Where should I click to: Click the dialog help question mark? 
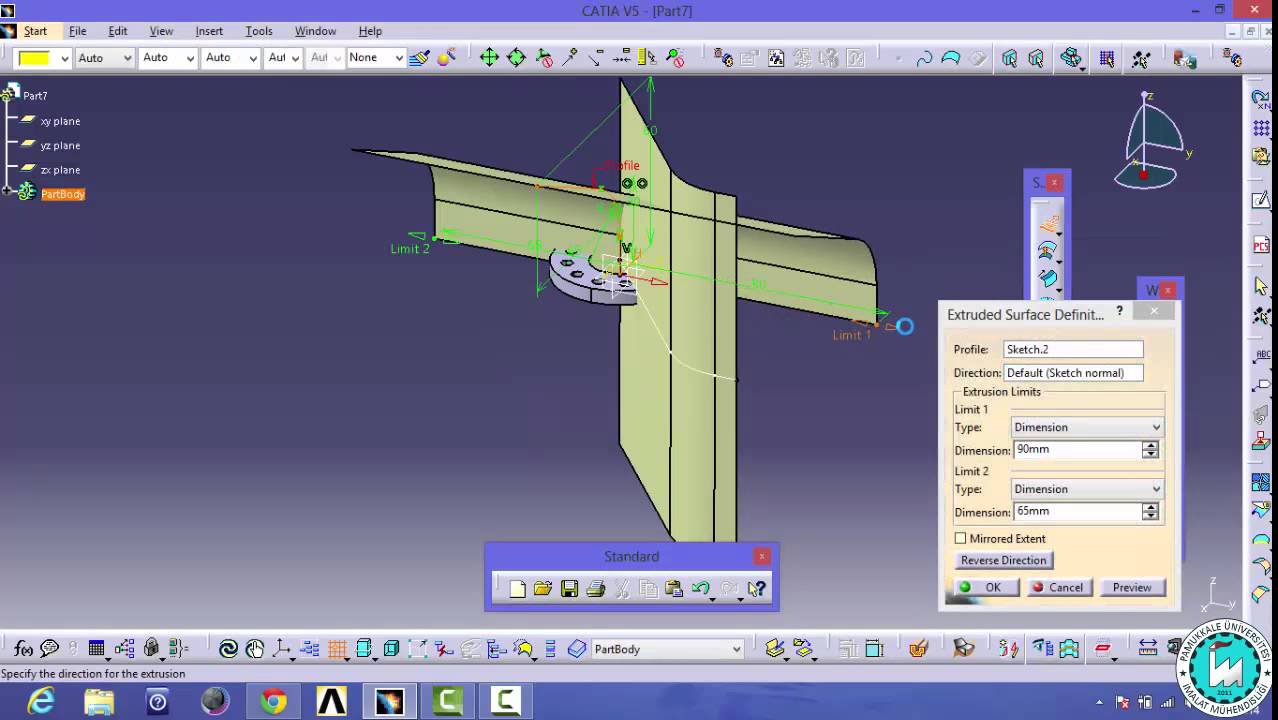pos(1119,312)
